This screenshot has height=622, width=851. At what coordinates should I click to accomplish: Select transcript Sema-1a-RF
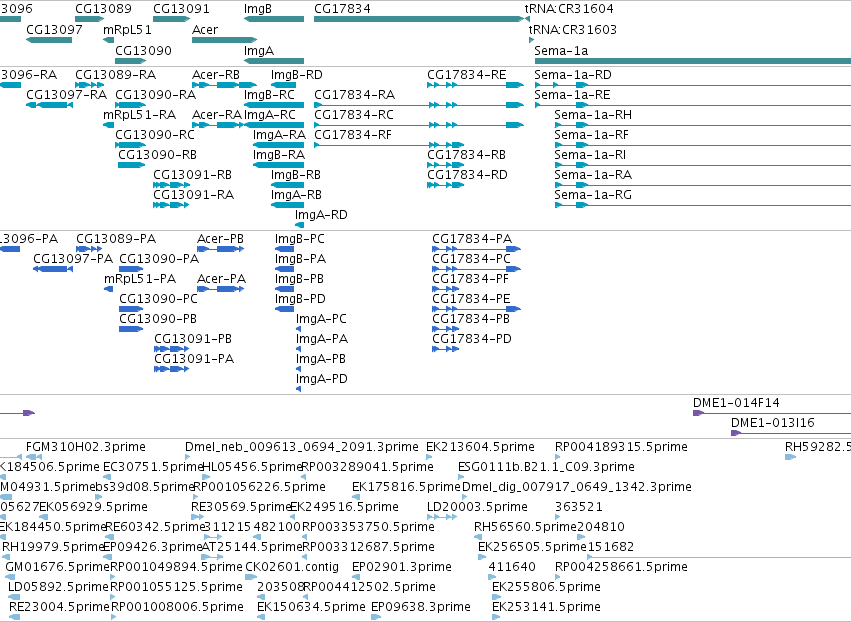pos(592,135)
